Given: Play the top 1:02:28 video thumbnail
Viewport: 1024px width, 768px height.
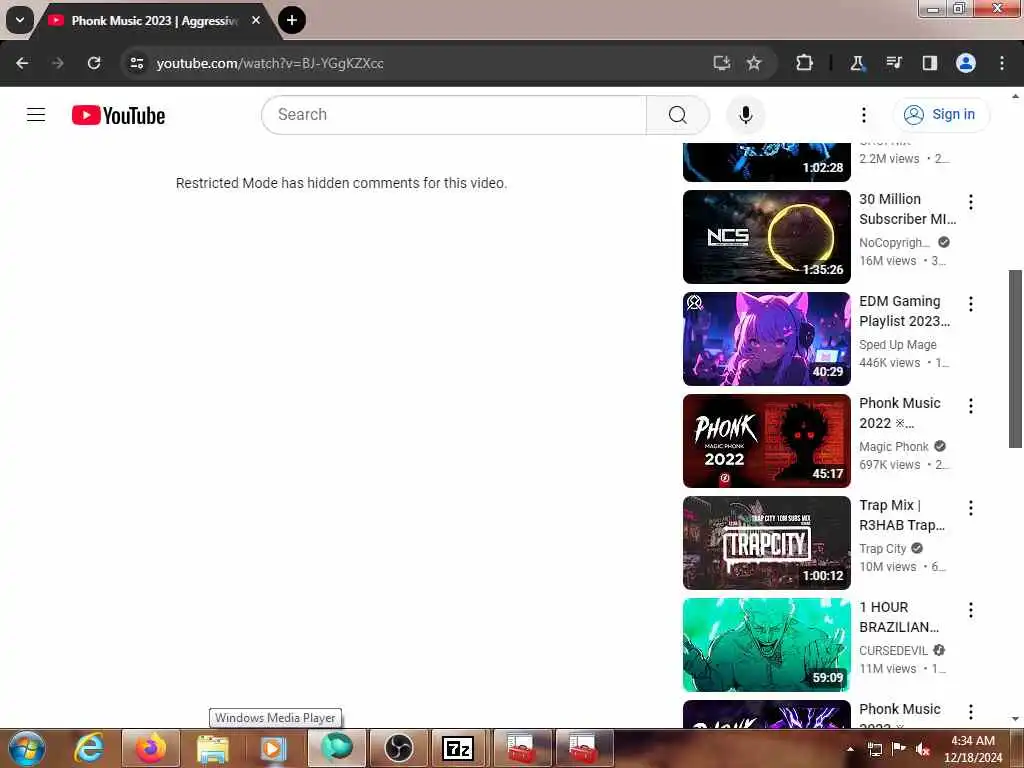Looking at the screenshot, I should [x=767, y=162].
